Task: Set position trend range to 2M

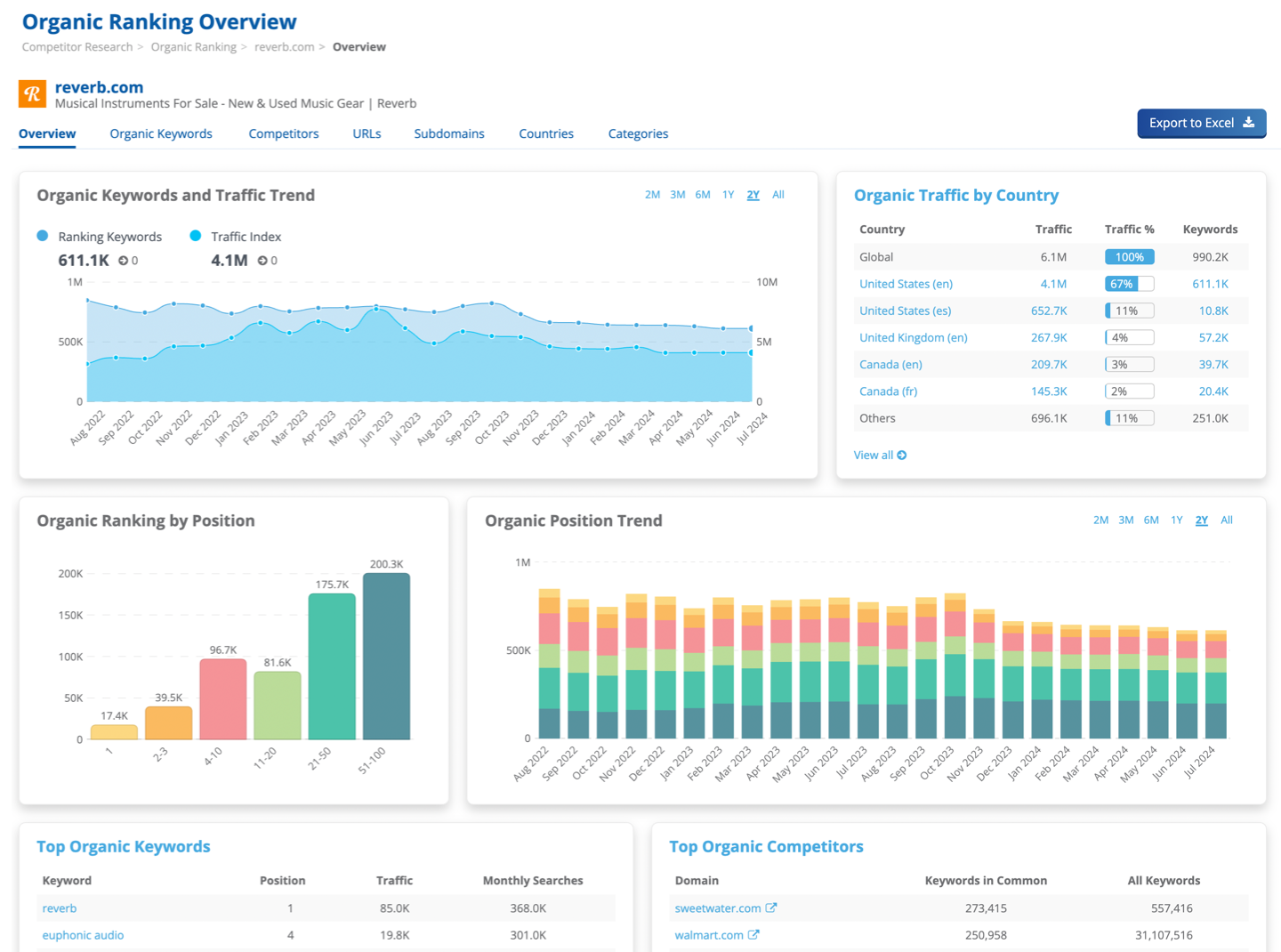Action: click(x=1100, y=520)
